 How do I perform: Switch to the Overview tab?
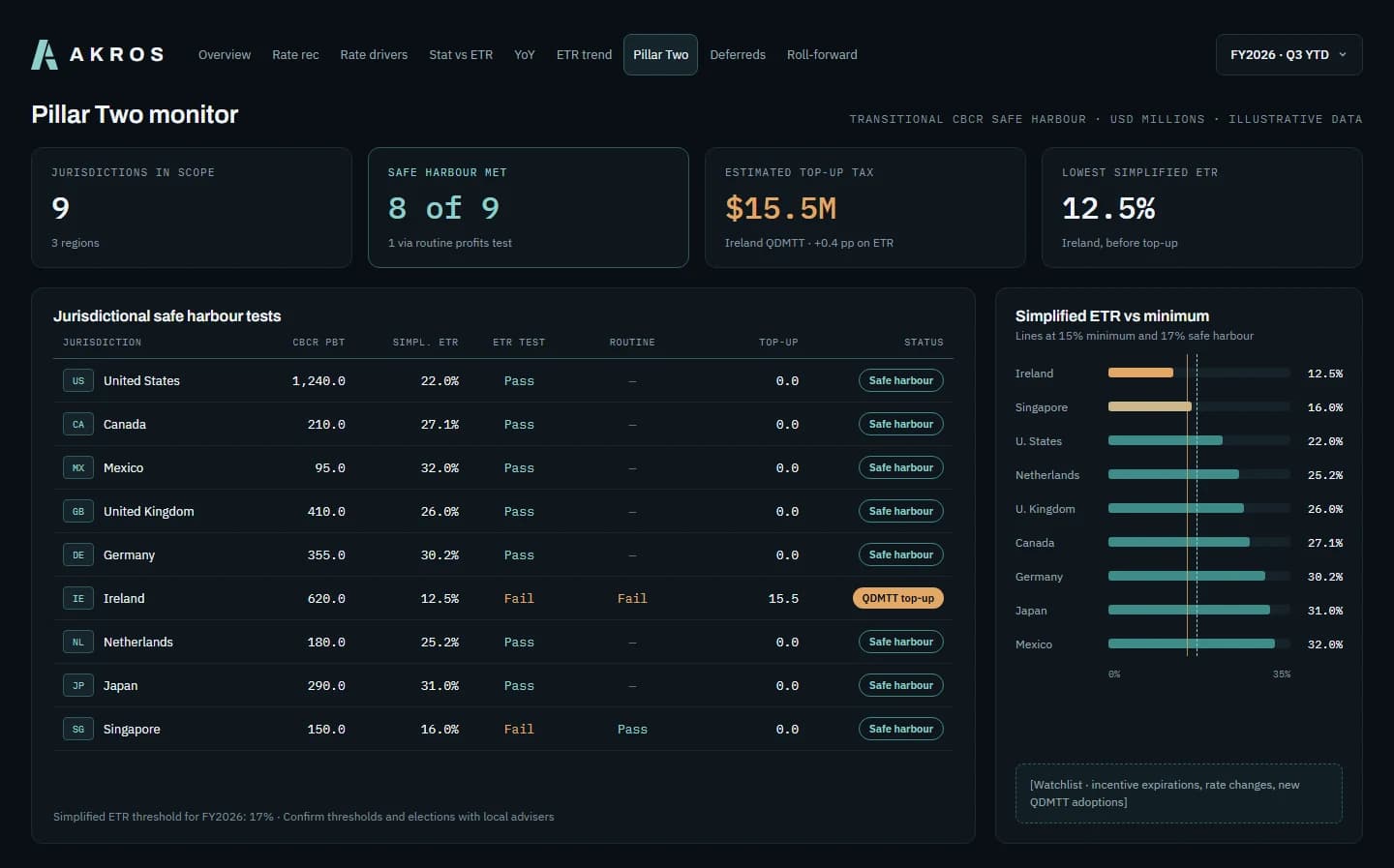tap(225, 54)
